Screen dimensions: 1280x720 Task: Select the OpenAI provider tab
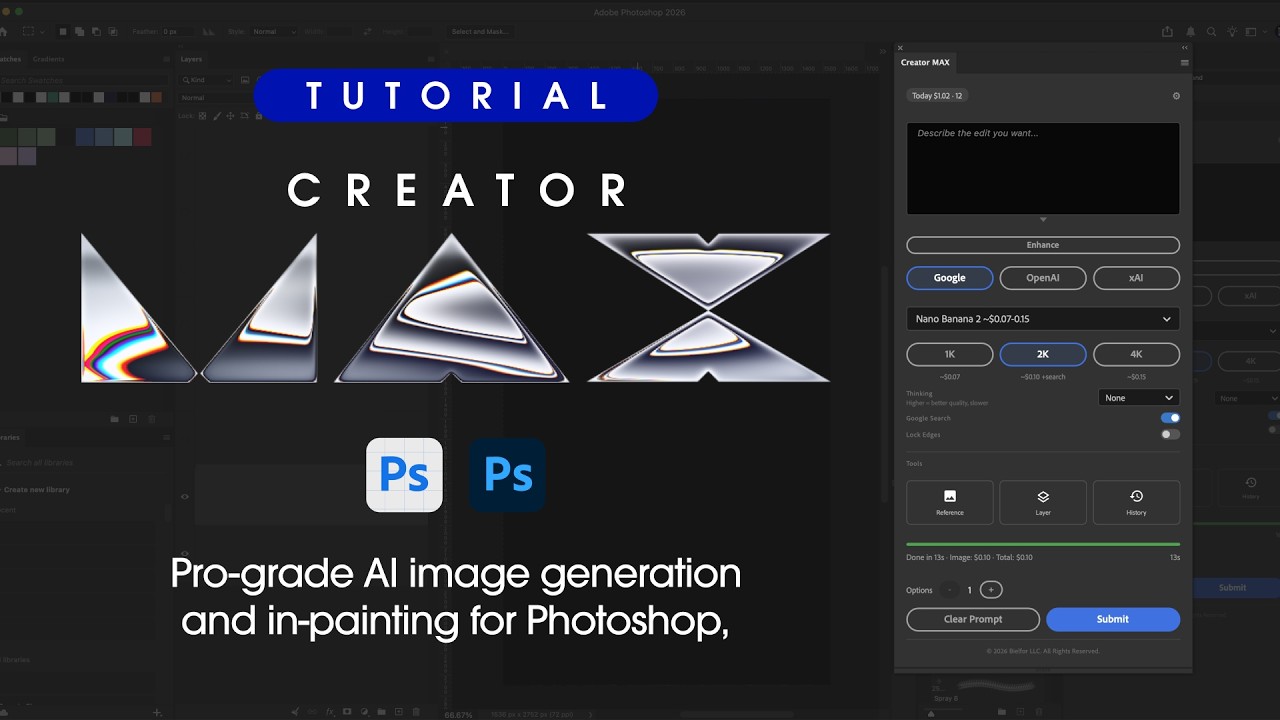coord(1043,278)
